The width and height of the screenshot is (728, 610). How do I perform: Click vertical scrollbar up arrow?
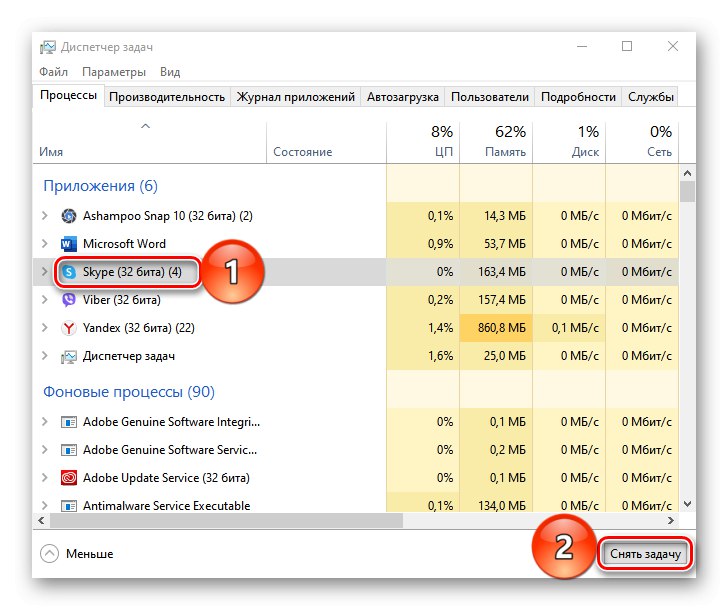click(688, 173)
